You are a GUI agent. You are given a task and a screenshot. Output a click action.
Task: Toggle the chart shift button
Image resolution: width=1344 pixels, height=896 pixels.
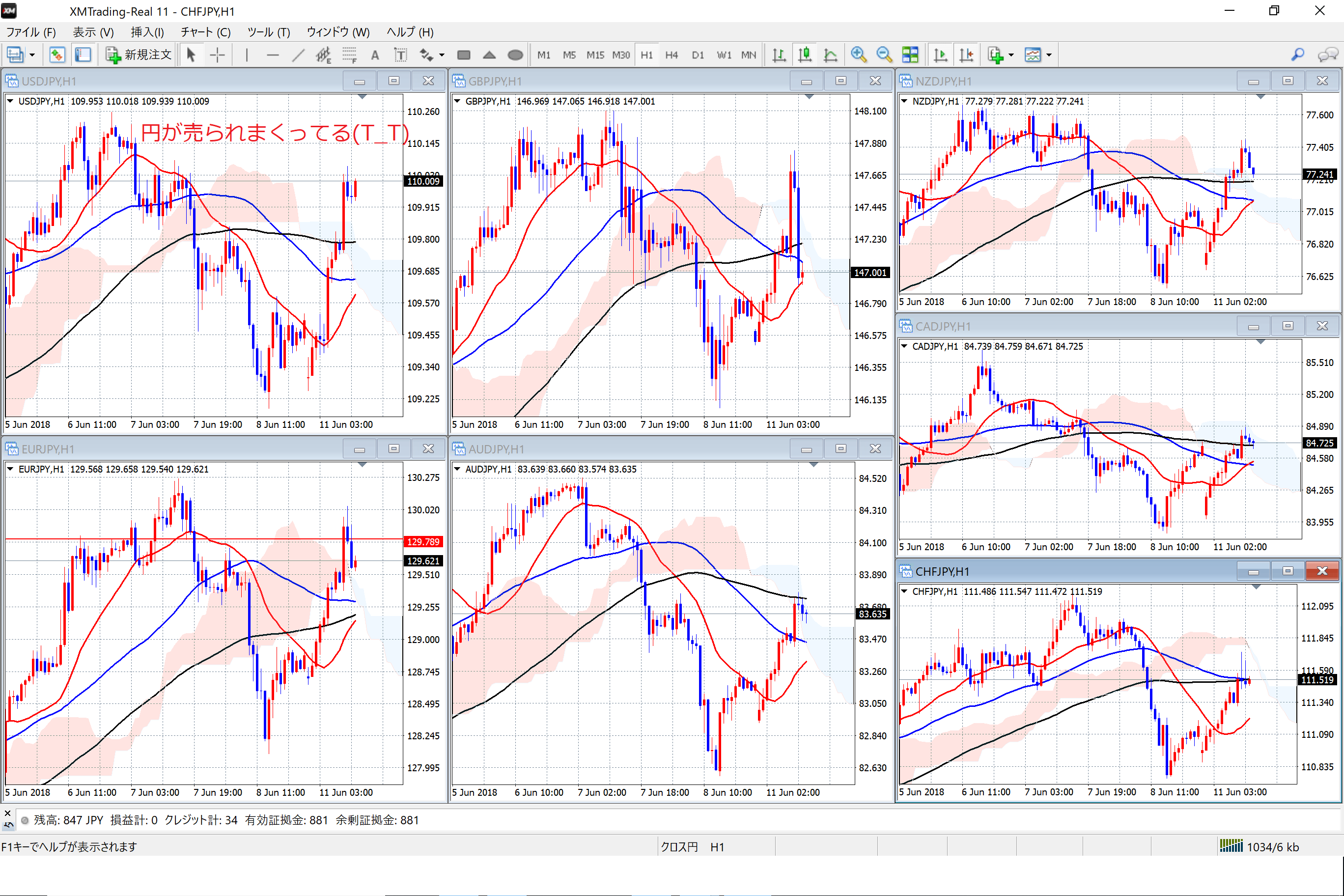coord(966,55)
